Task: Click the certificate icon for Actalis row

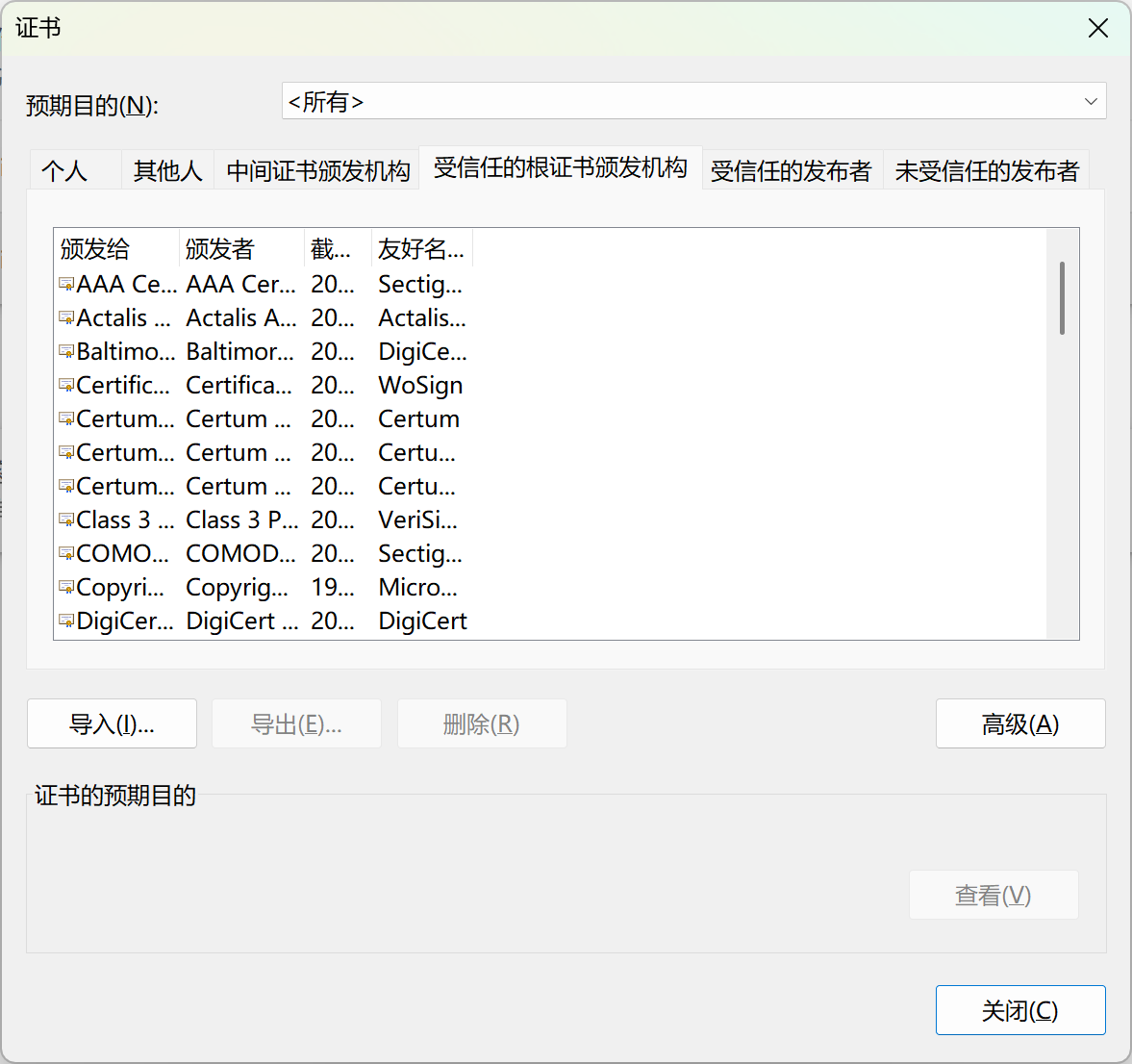Action: coord(66,317)
